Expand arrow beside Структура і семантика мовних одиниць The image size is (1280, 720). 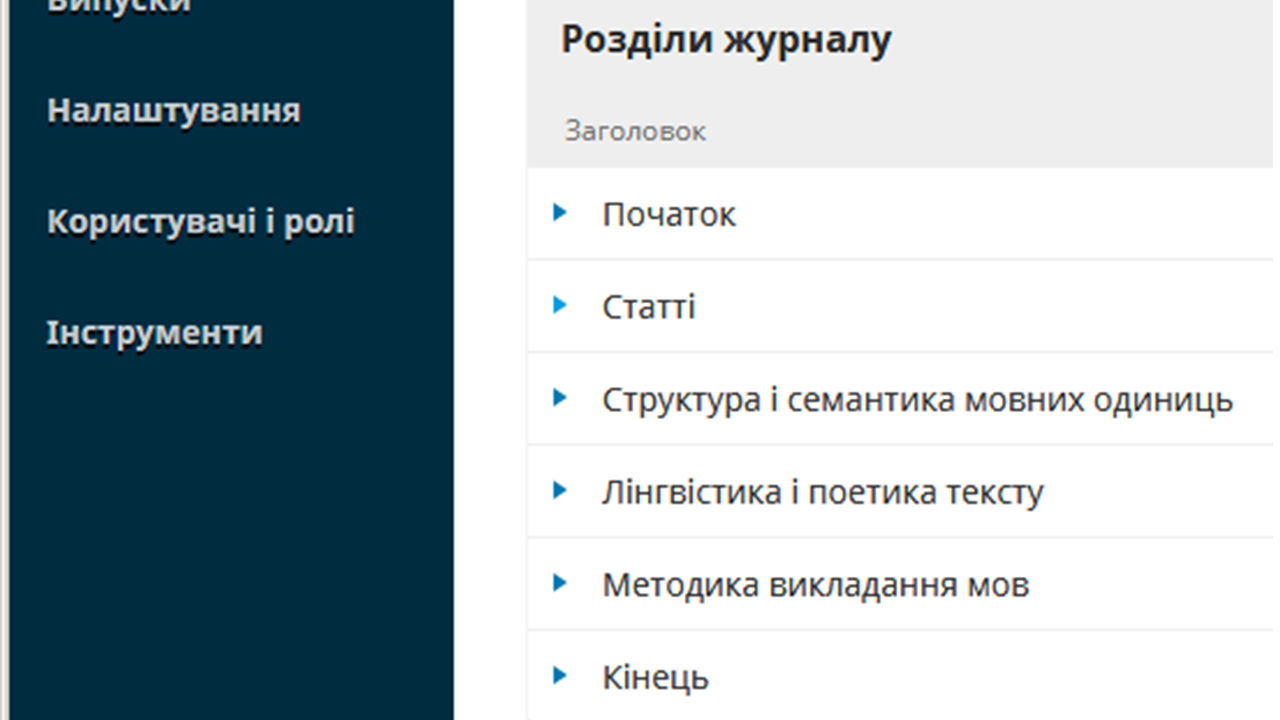point(560,398)
